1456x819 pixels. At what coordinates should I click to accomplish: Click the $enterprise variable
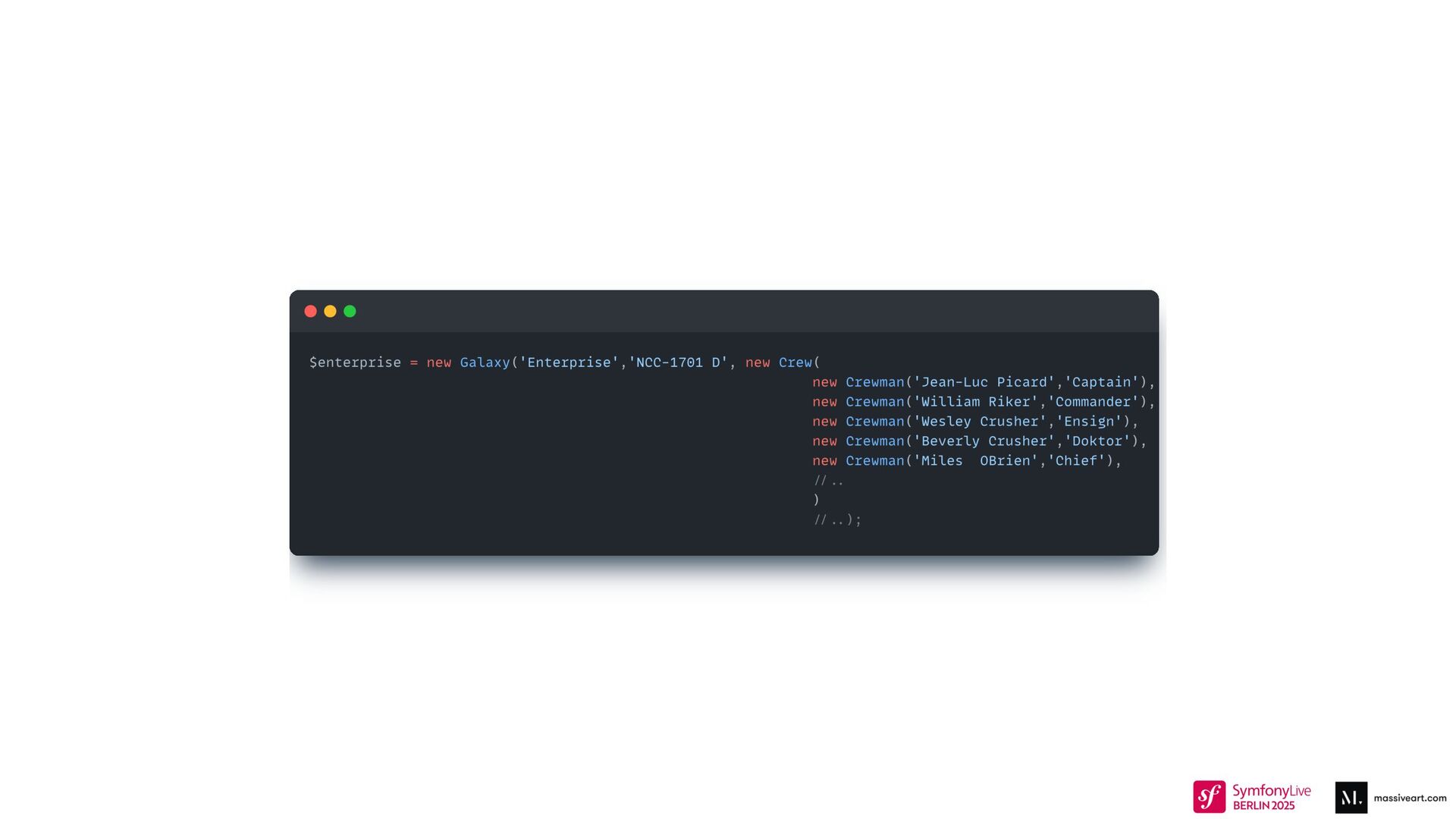pos(355,362)
